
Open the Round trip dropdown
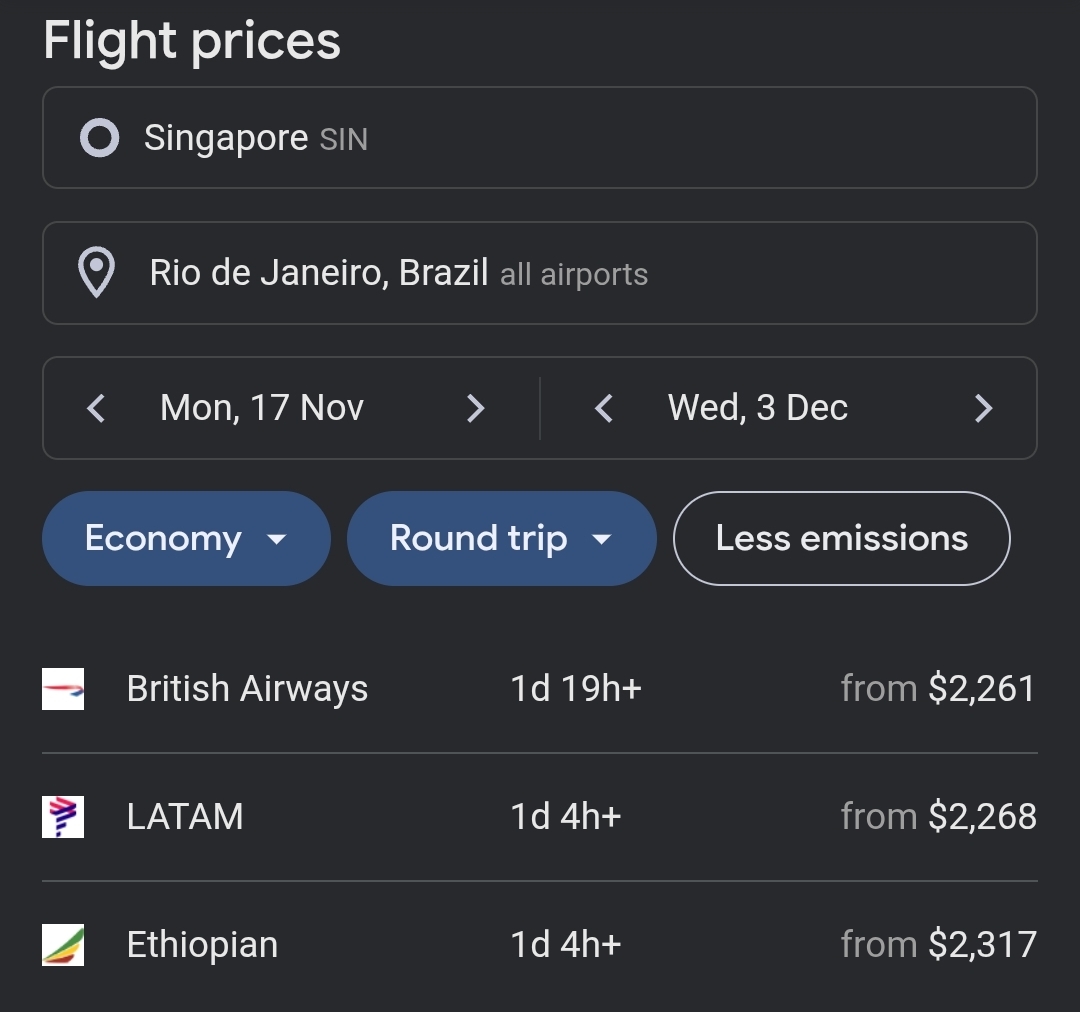[x=479, y=538]
